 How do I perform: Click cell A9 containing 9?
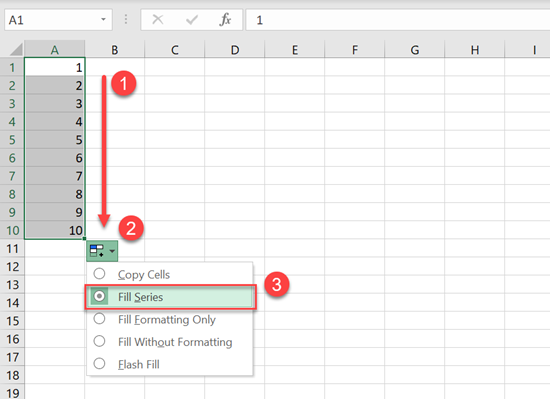(55, 212)
